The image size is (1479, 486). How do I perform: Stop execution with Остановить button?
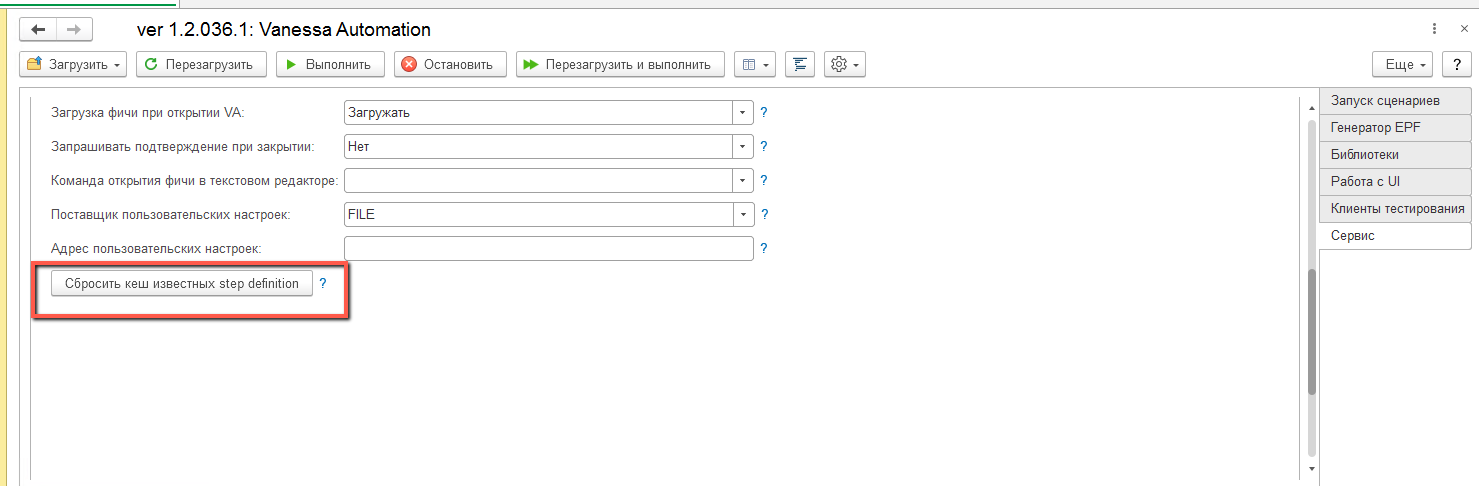point(450,64)
